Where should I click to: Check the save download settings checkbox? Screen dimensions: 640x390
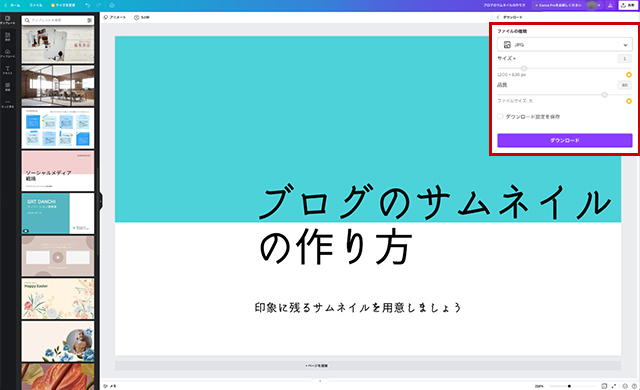click(500, 116)
